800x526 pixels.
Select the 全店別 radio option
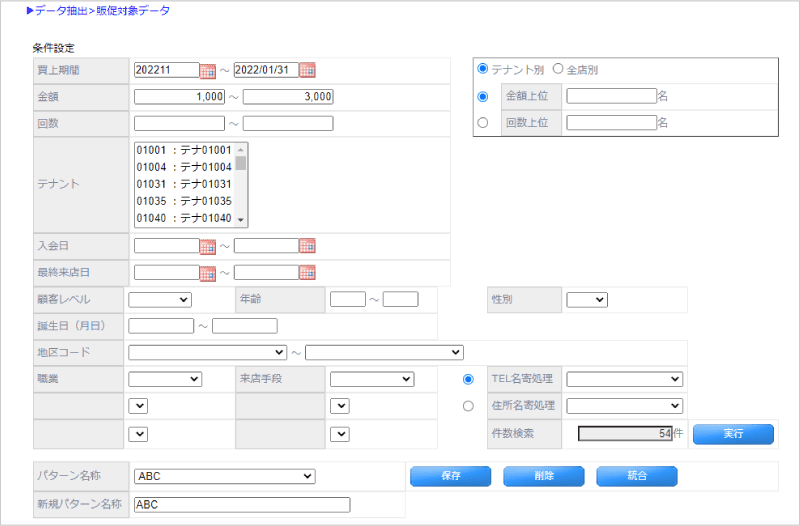tap(558, 70)
